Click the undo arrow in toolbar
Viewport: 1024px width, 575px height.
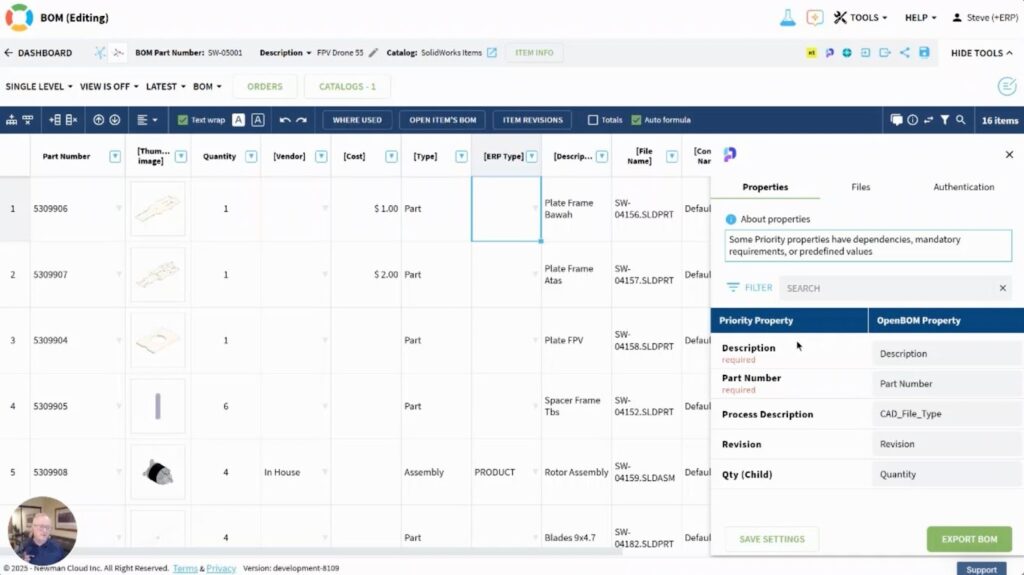tap(285, 120)
